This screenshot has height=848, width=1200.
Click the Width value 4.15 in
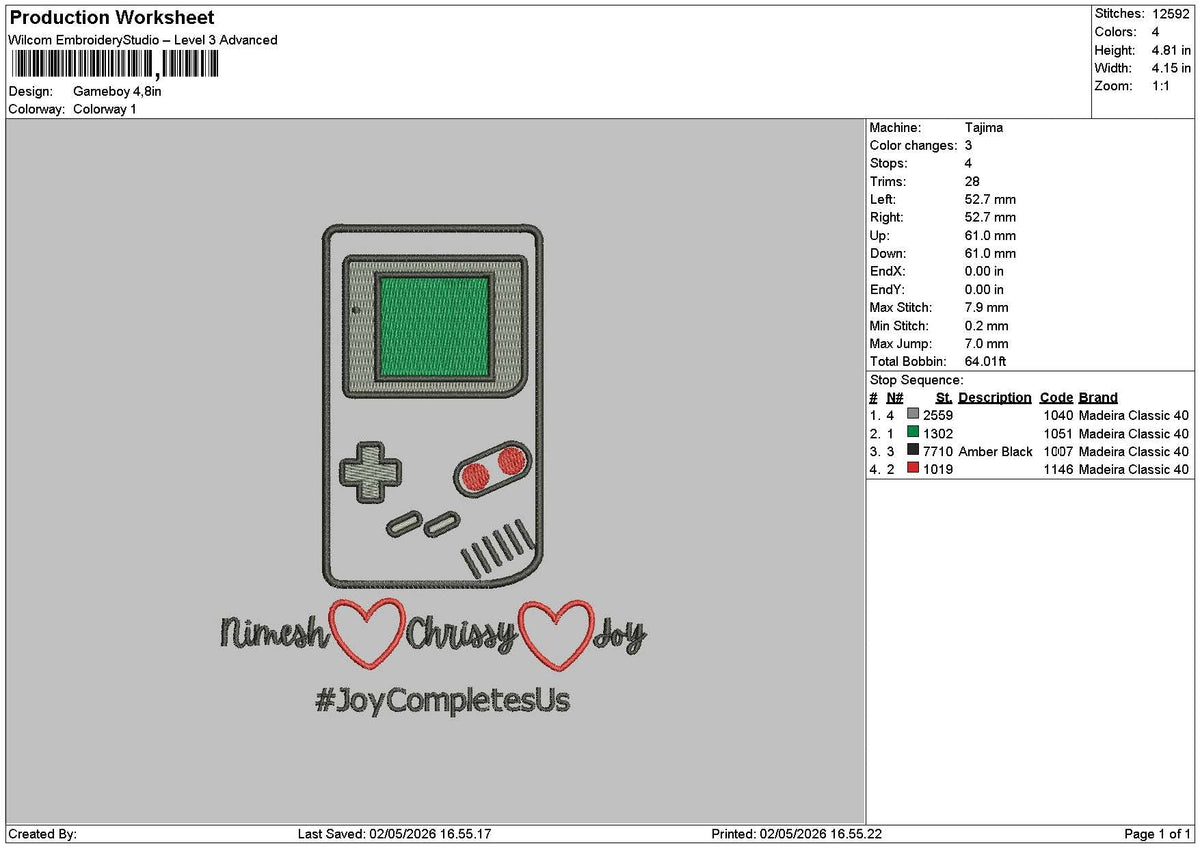click(1171, 68)
